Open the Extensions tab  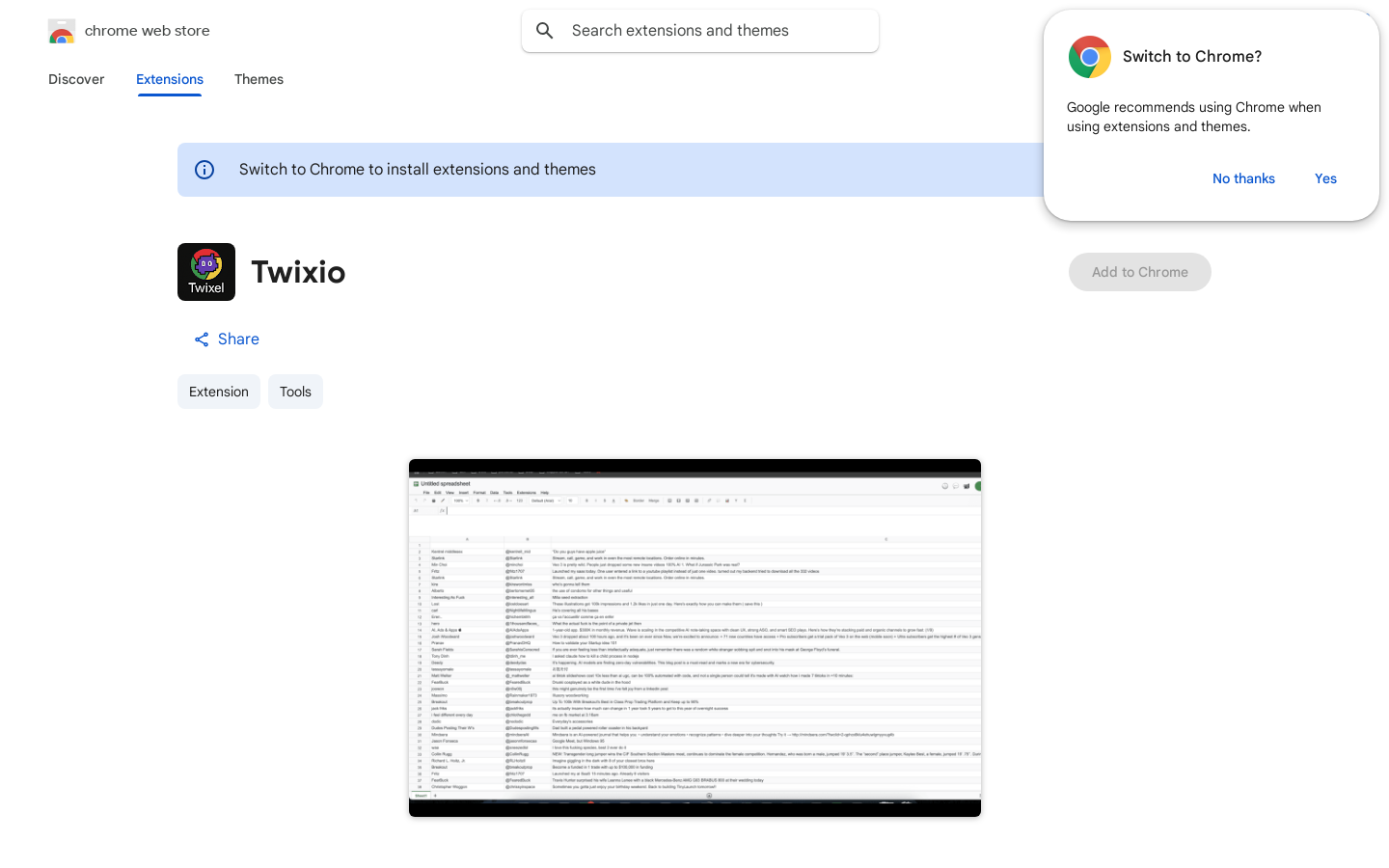[170, 79]
